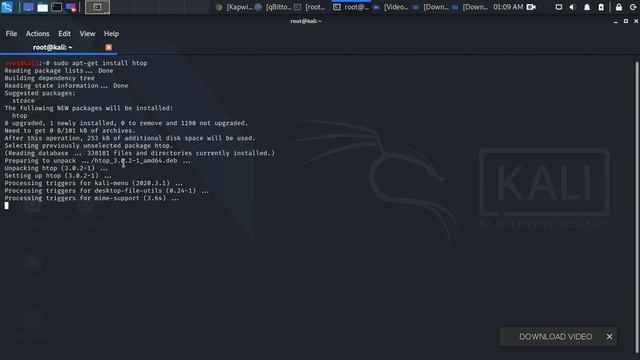Screen dimensions: 640x360
Task: Click the '(Reading database ...' line
Action: [x=140, y=153]
